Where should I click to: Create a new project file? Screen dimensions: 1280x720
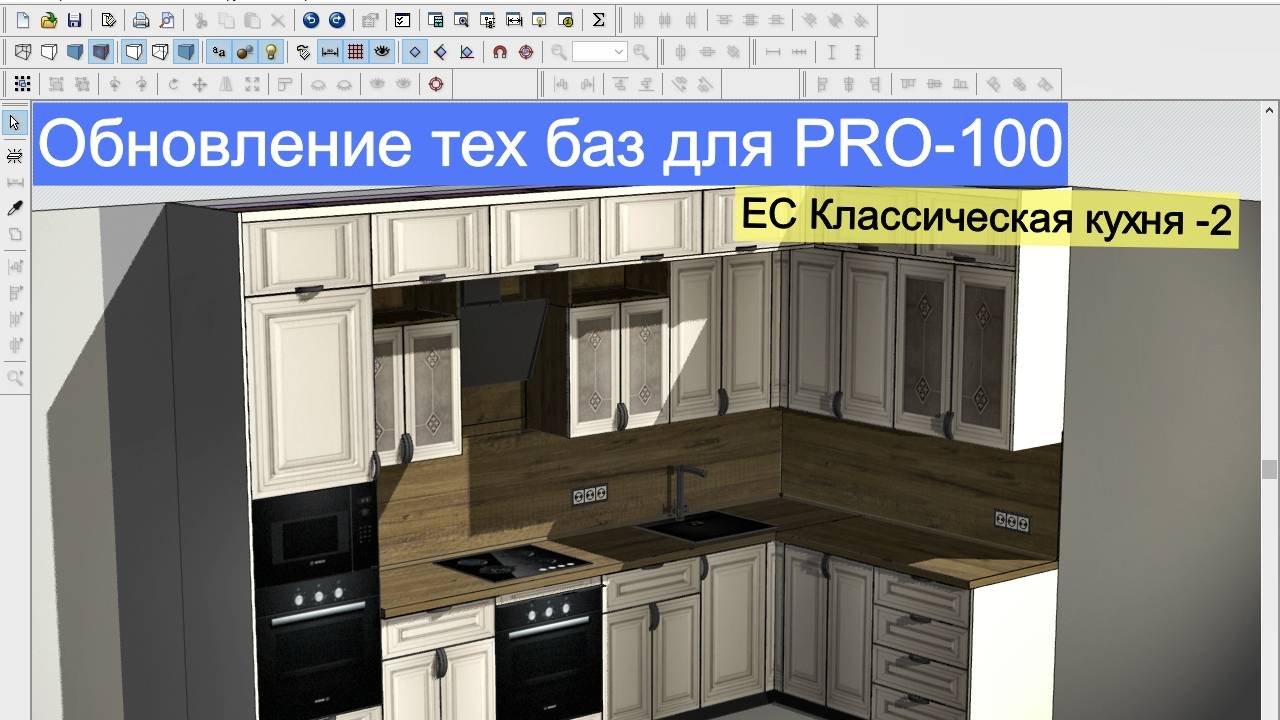click(x=23, y=20)
